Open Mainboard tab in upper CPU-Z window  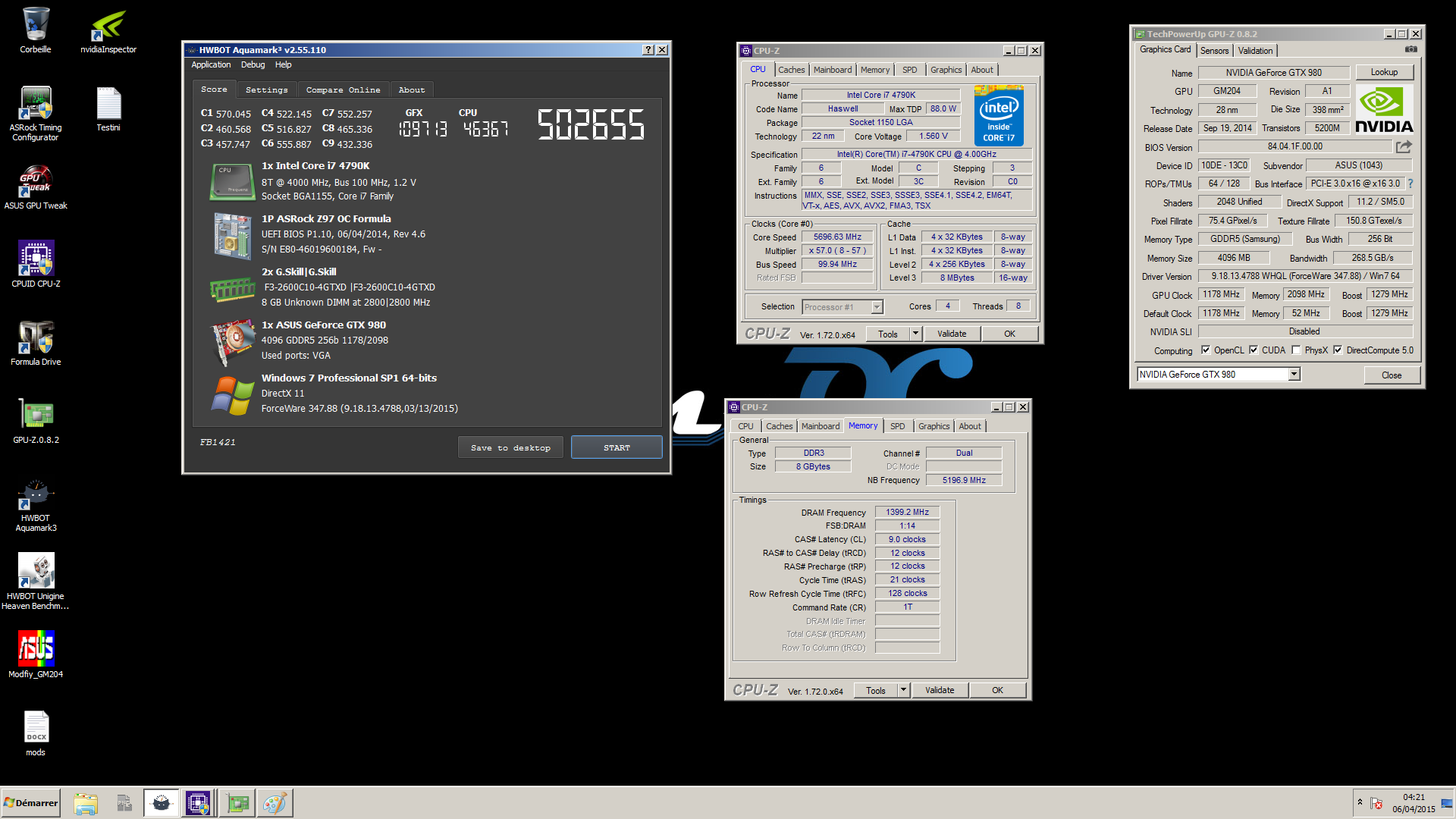pos(832,70)
